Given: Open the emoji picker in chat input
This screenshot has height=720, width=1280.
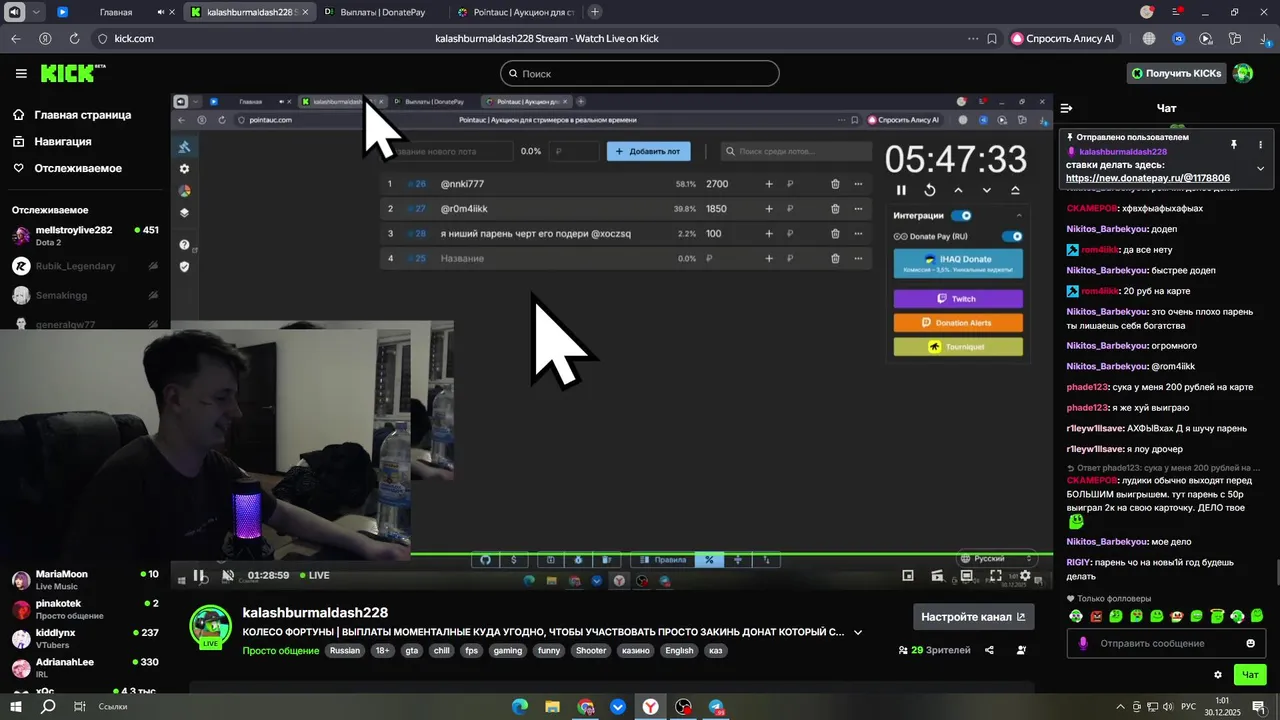Looking at the screenshot, I should tap(1250, 643).
